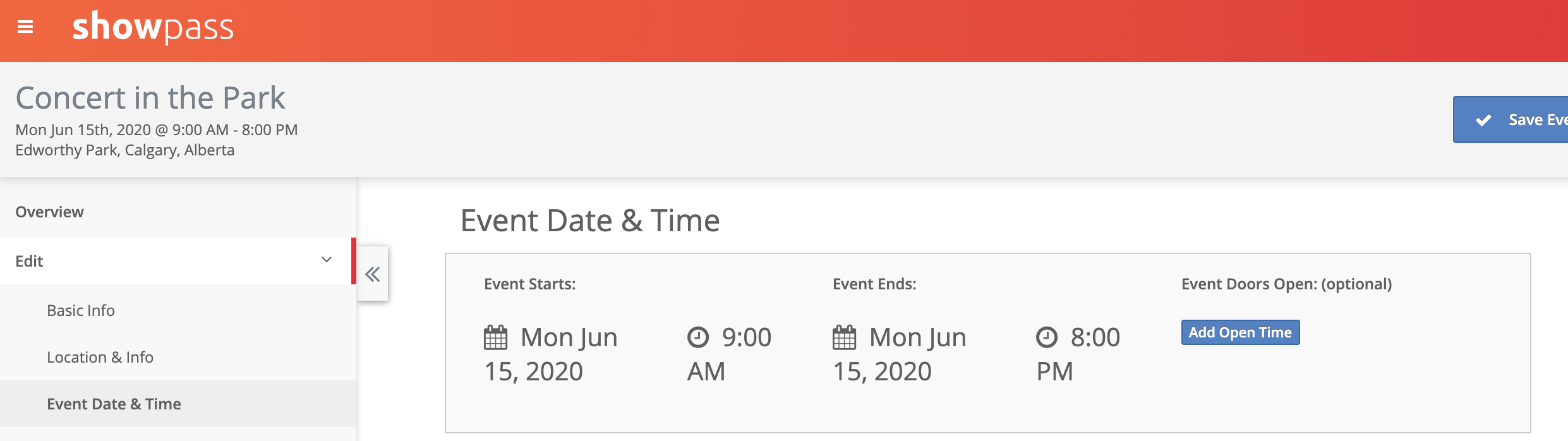Click the end date calendar icon
1568x441 pixels.
[x=844, y=337]
